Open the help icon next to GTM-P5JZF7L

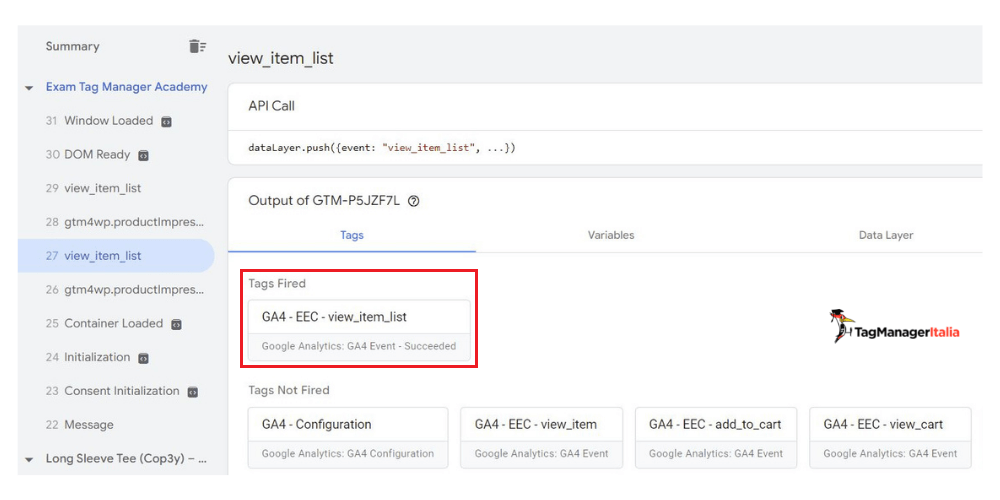coord(413,201)
